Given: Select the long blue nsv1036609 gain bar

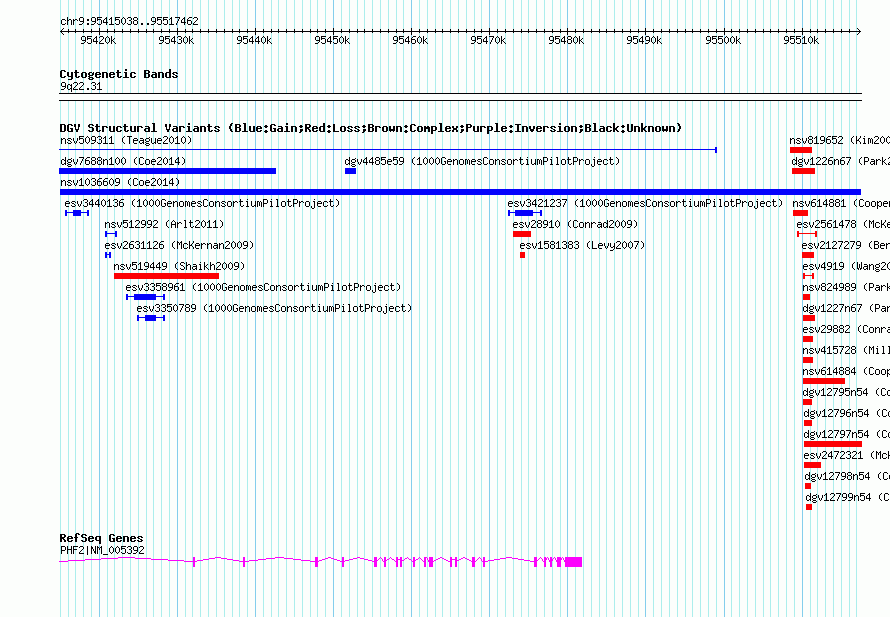Looking at the screenshot, I should [x=460, y=192].
